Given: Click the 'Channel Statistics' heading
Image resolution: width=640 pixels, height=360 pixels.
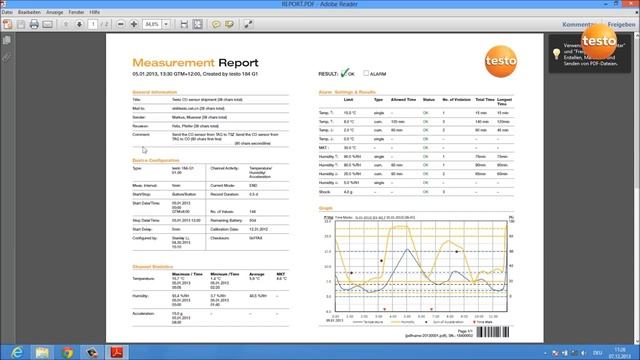Looking at the screenshot, I should [153, 267].
